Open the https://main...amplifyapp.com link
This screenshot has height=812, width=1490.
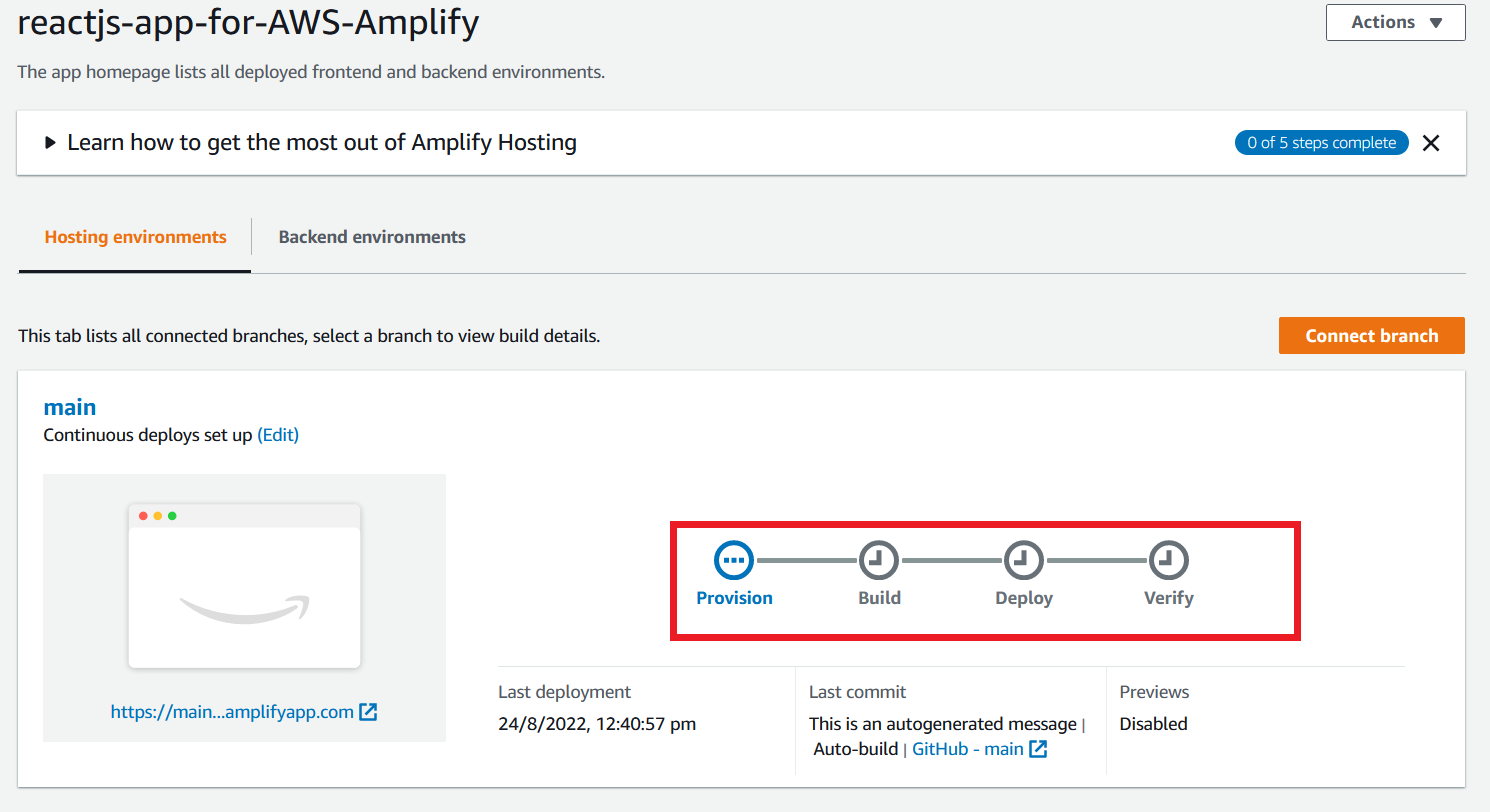click(x=232, y=712)
